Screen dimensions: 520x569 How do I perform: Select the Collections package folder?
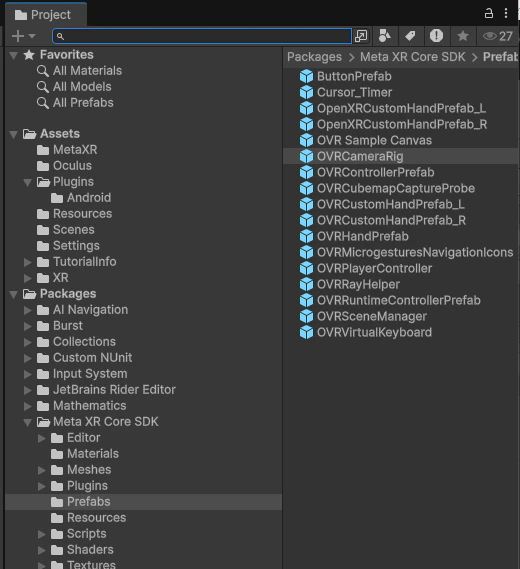pyautogui.click(x=76, y=341)
